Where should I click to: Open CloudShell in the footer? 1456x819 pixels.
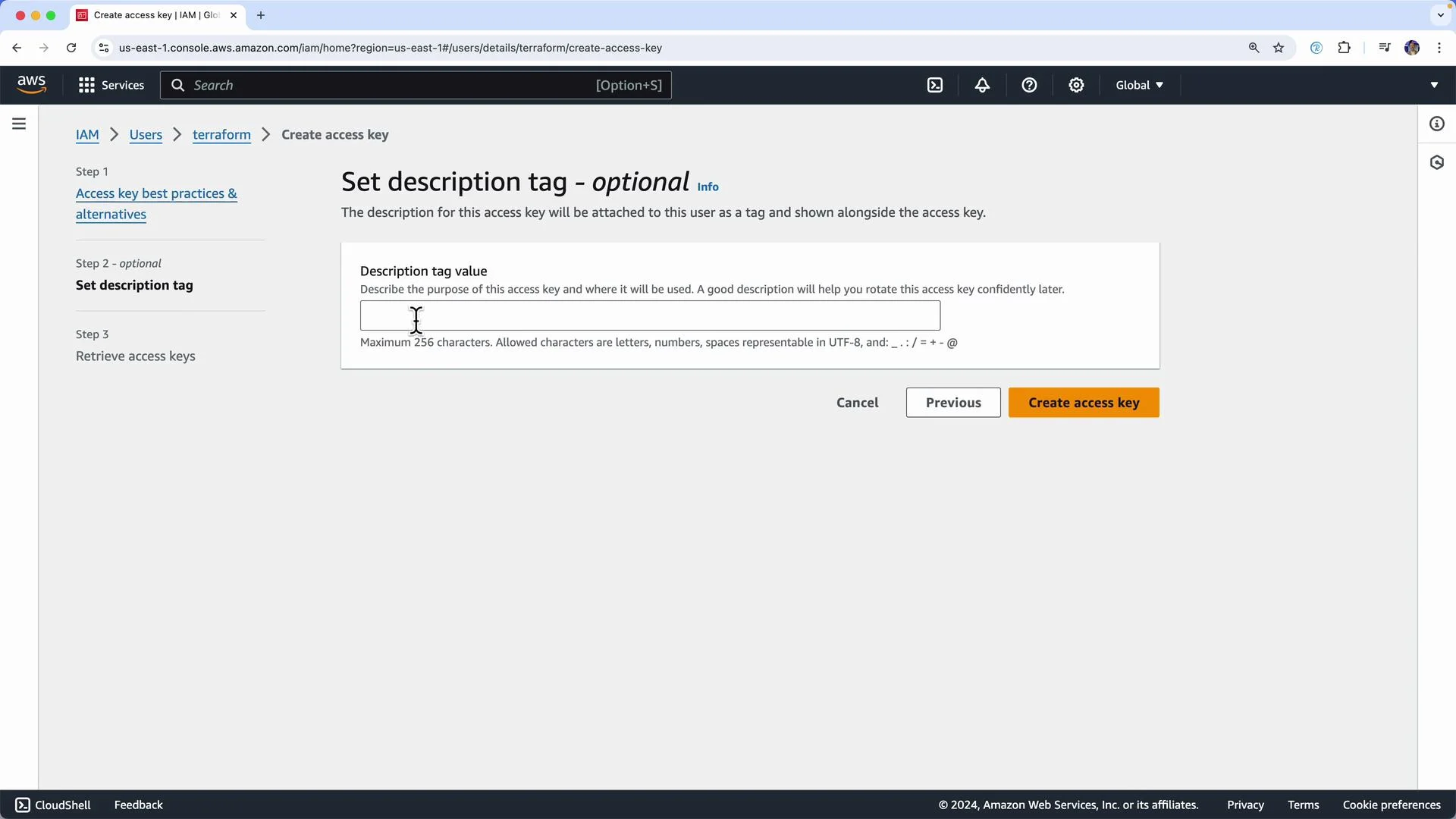pyautogui.click(x=53, y=805)
